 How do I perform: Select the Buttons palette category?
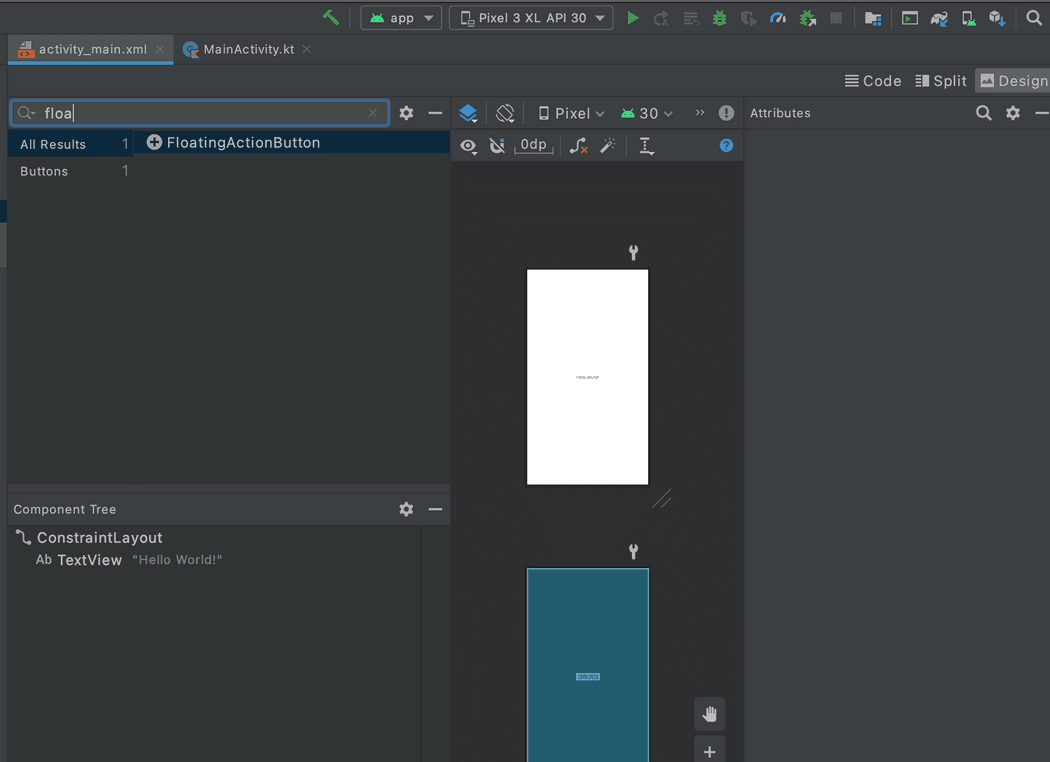coord(44,171)
